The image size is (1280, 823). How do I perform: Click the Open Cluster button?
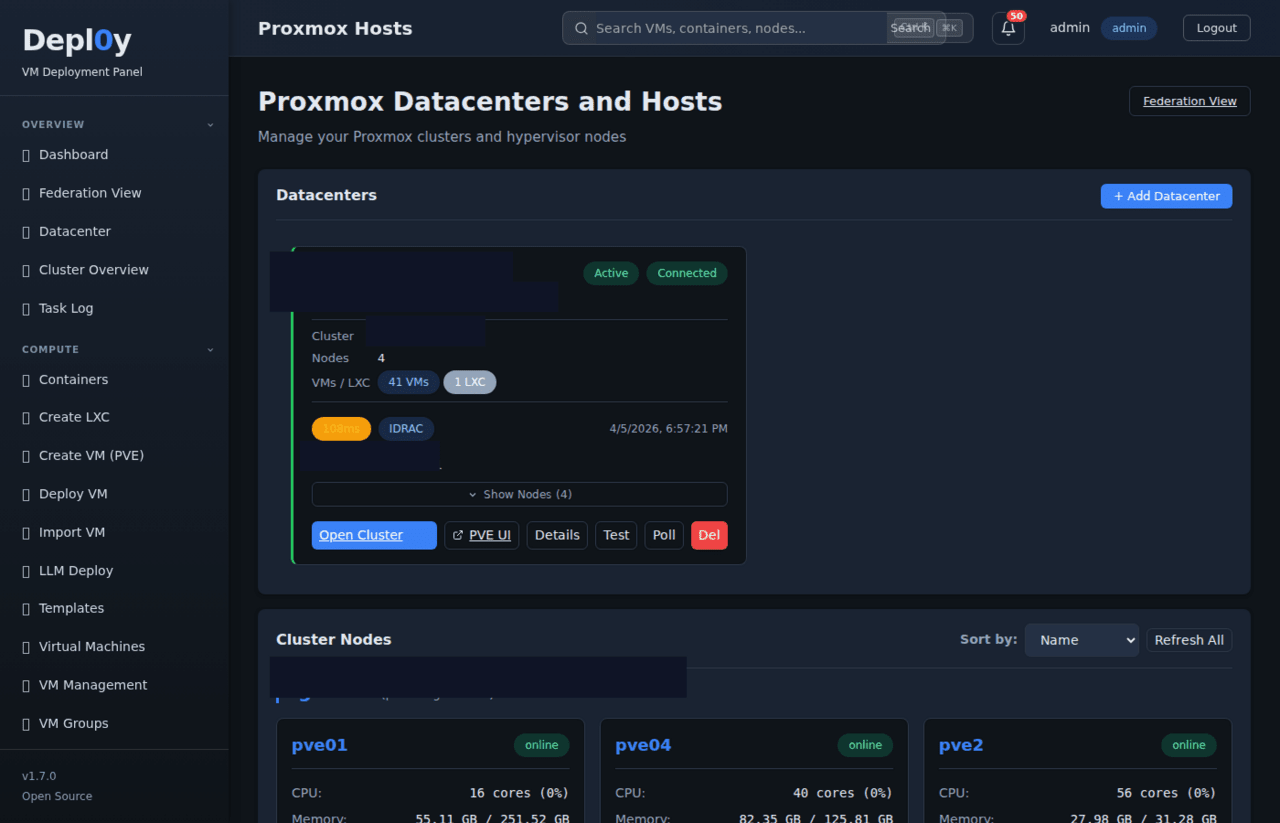[374, 535]
